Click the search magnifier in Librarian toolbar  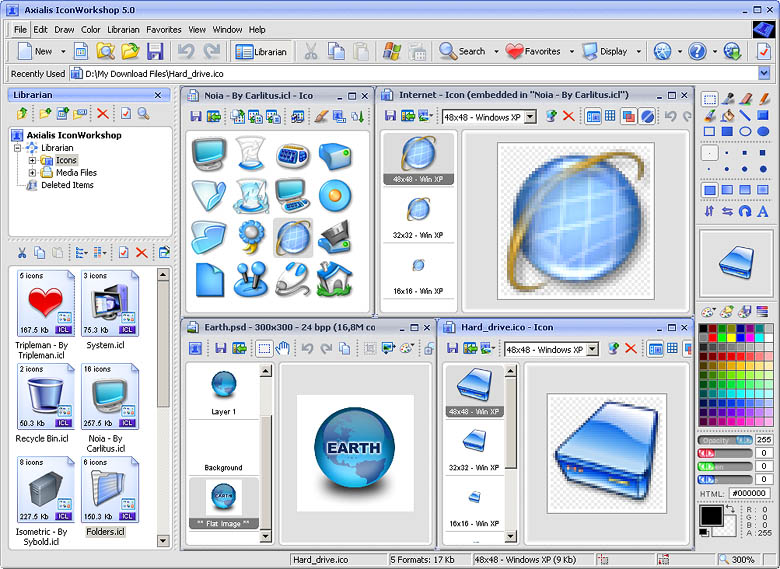click(144, 114)
